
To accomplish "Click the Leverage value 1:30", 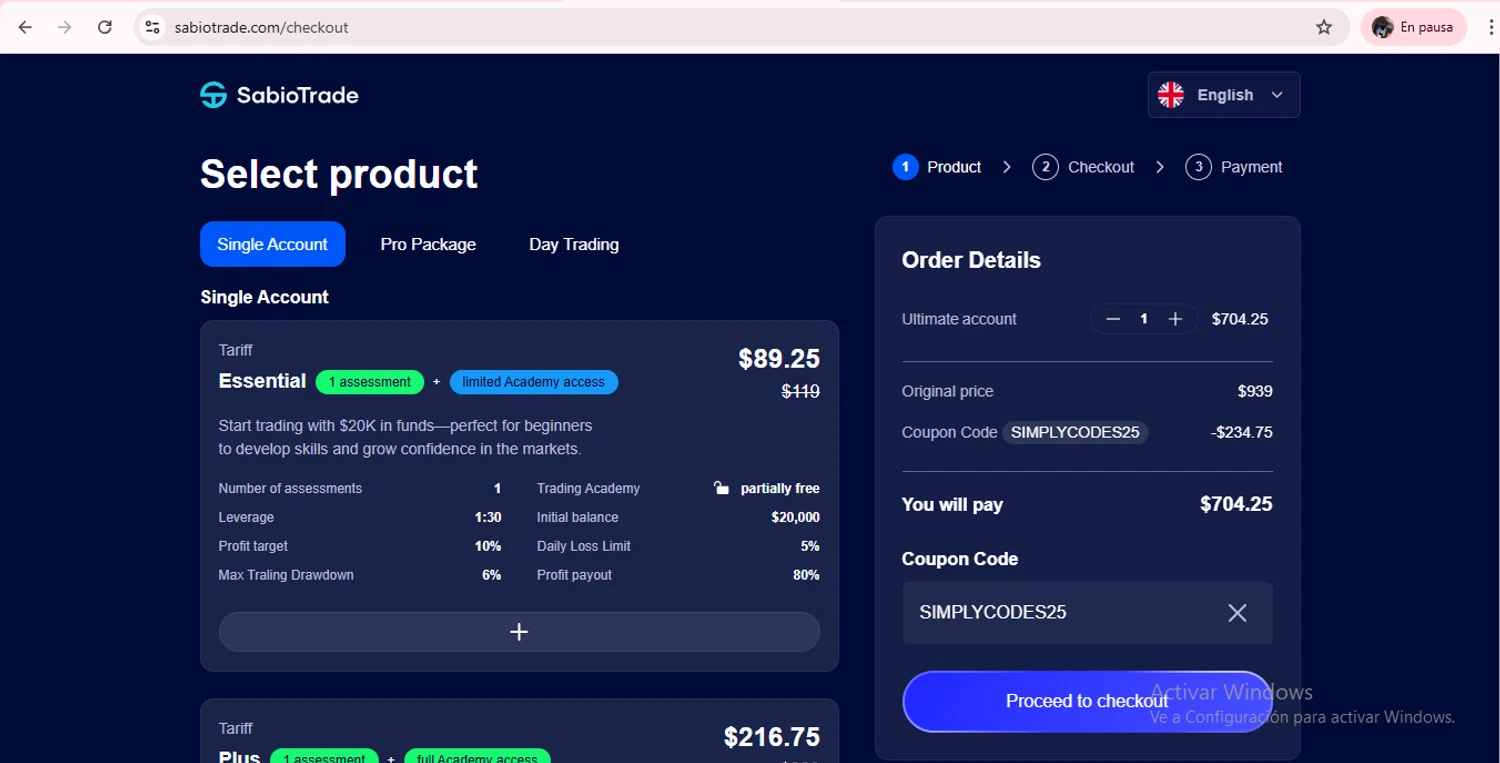I will (488, 517).
